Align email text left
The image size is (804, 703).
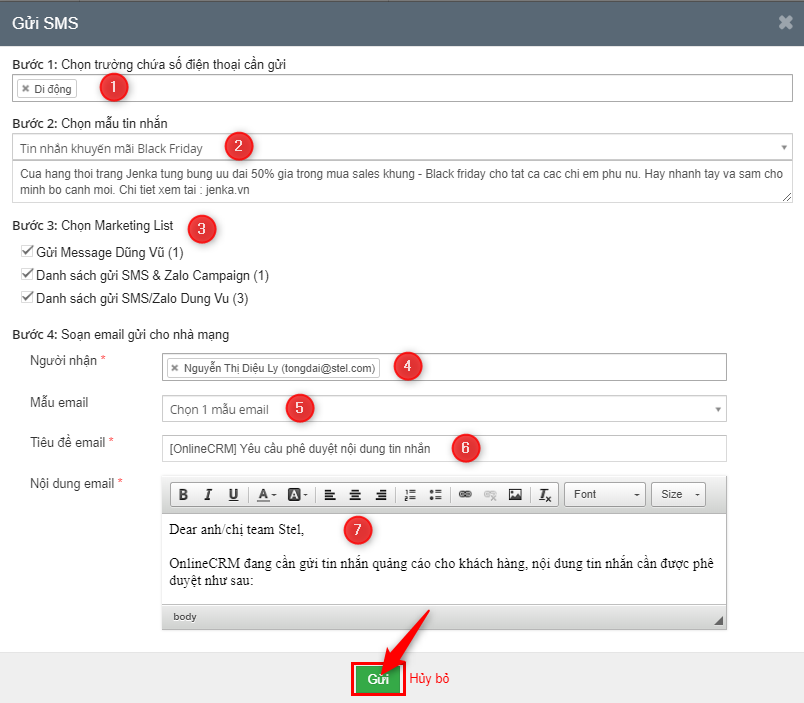(330, 495)
